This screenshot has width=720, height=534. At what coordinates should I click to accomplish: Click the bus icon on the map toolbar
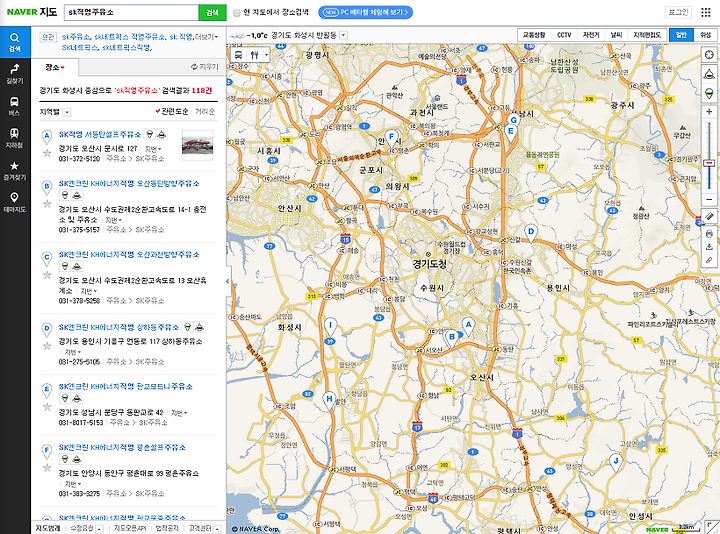coord(239,55)
